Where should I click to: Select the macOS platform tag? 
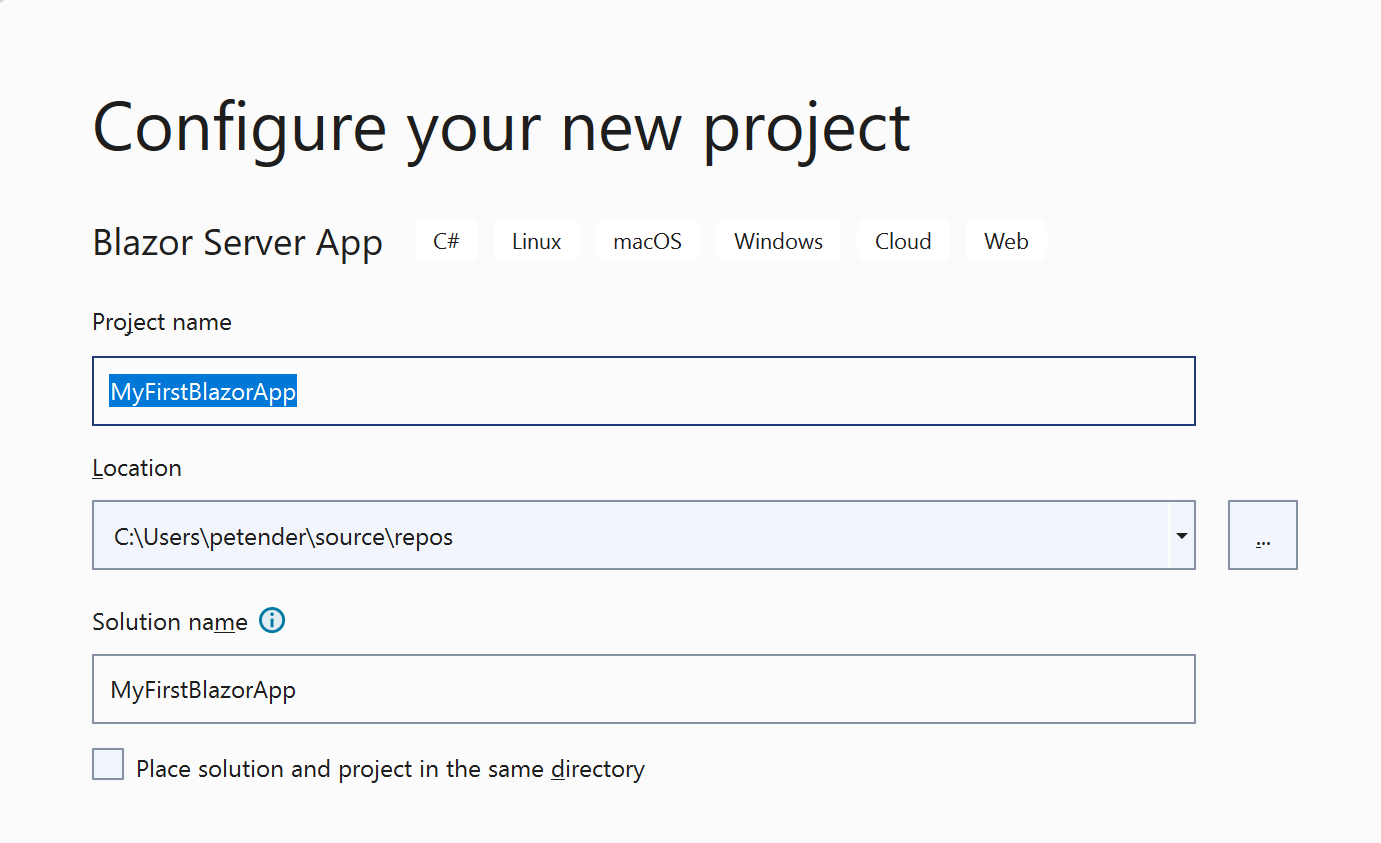tap(647, 240)
